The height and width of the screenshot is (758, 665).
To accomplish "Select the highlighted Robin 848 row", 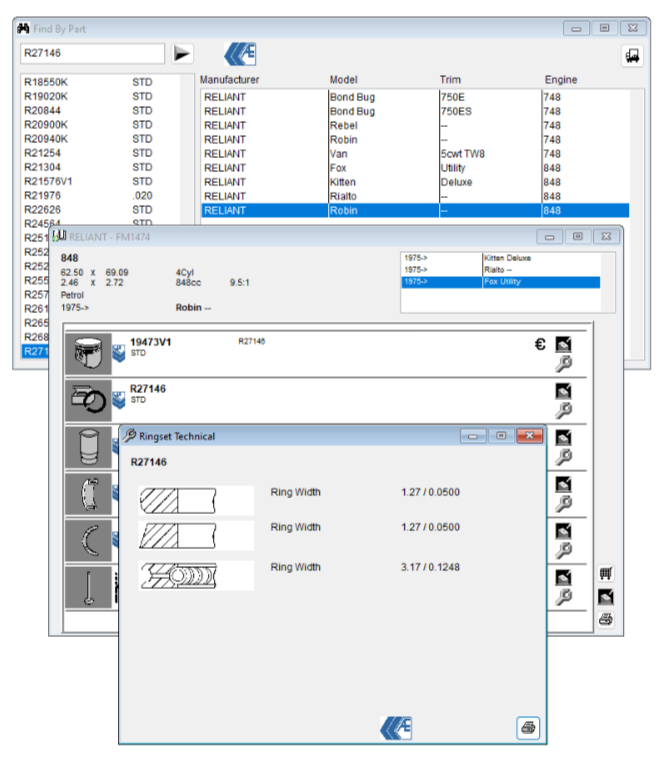I will point(415,211).
